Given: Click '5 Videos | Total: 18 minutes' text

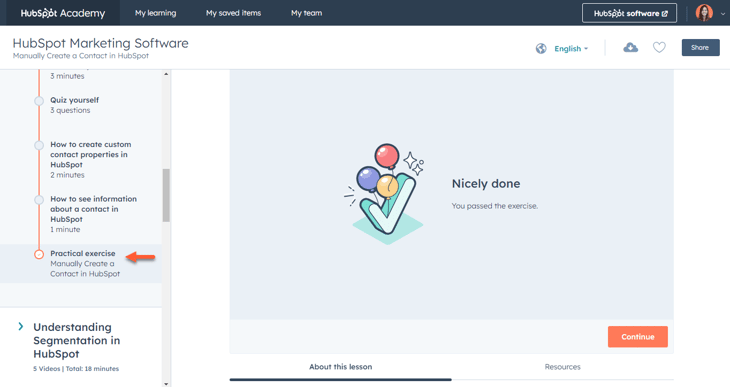Looking at the screenshot, I should tap(76, 369).
